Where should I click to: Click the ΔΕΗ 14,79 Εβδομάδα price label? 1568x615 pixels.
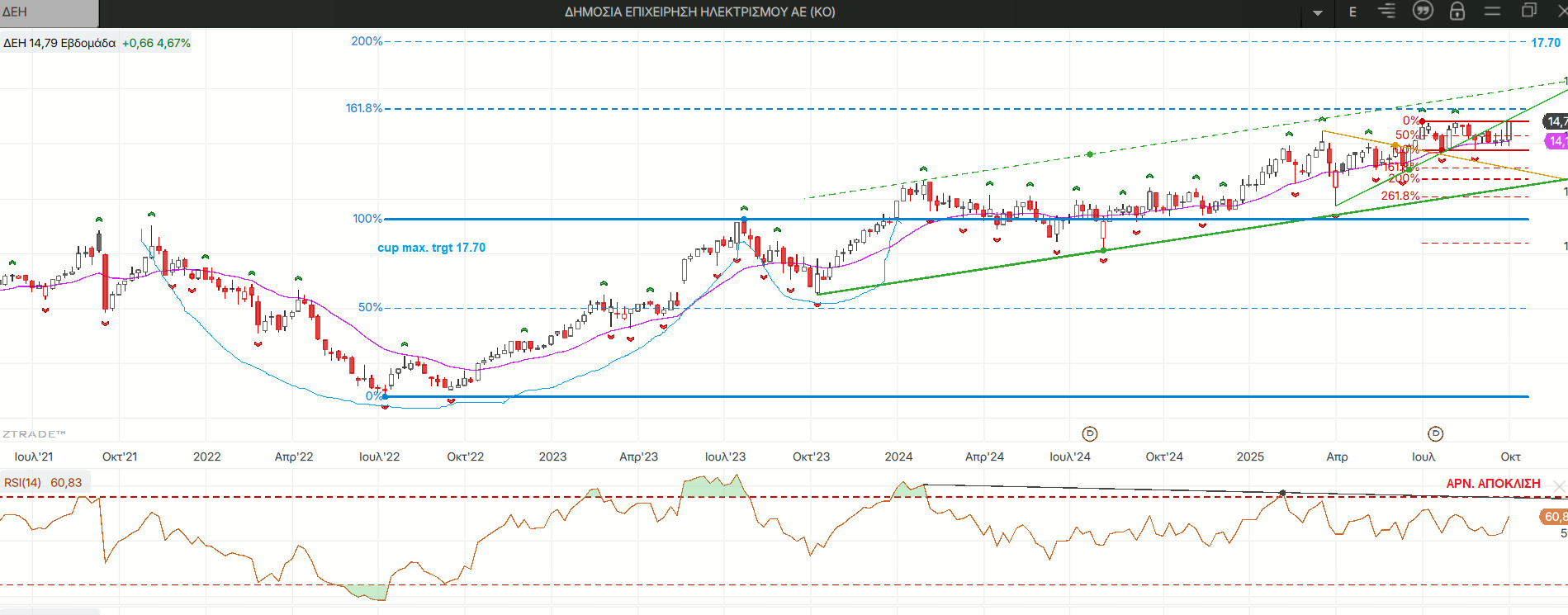click(59, 43)
